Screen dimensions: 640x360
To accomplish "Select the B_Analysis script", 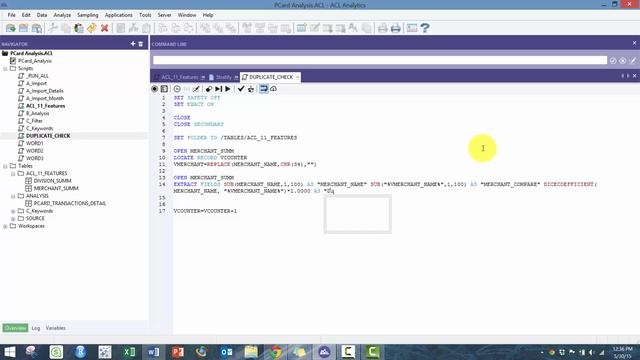I will tap(38, 113).
